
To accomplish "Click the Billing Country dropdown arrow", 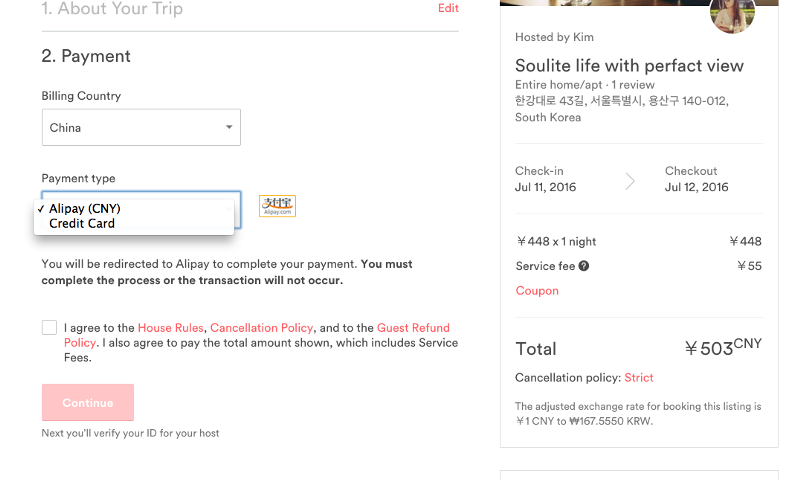I will (229, 128).
